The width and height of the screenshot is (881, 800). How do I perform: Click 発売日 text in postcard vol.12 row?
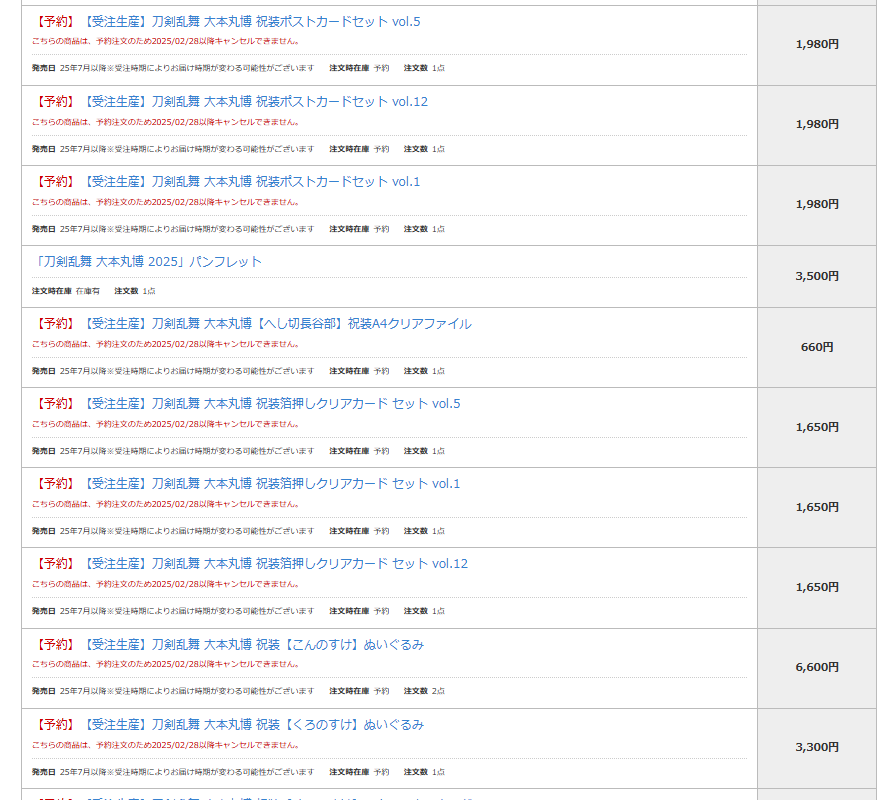173,149
